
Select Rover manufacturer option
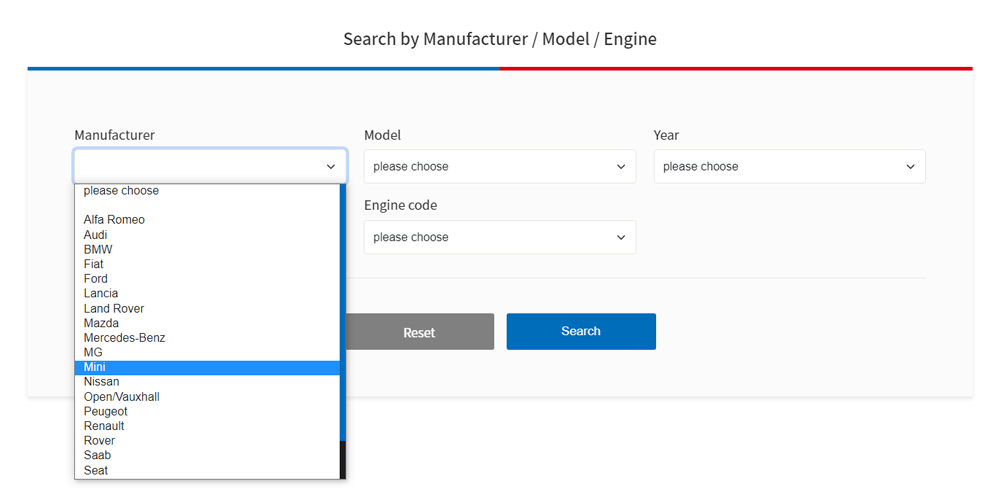click(x=207, y=441)
